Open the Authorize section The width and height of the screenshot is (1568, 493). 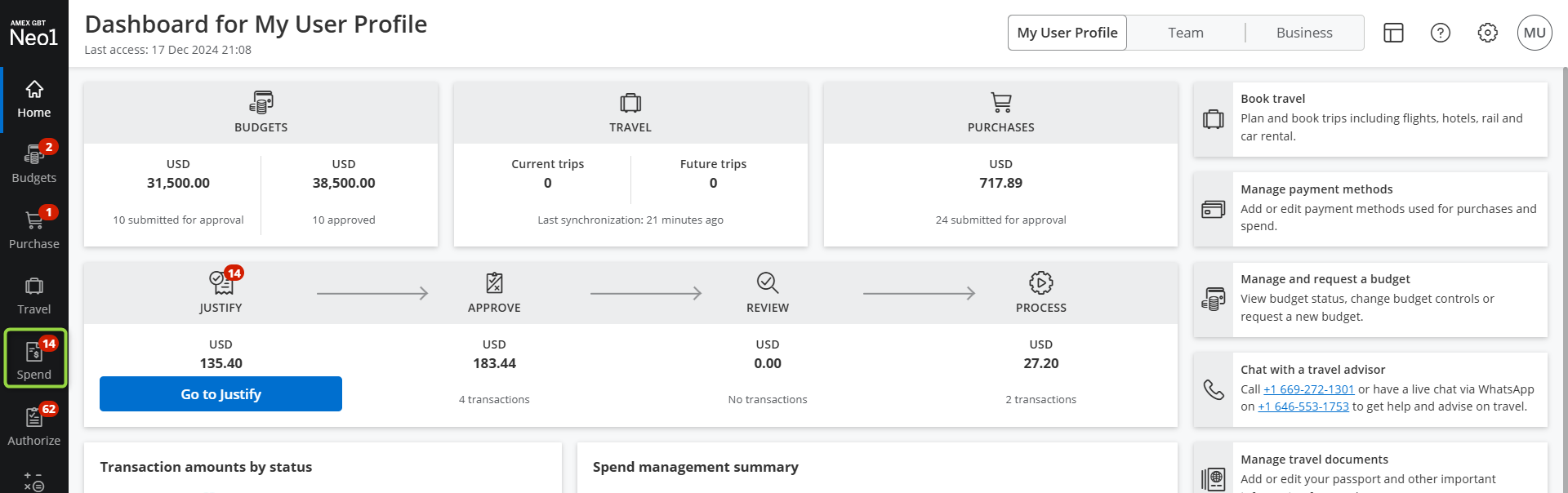click(33, 426)
